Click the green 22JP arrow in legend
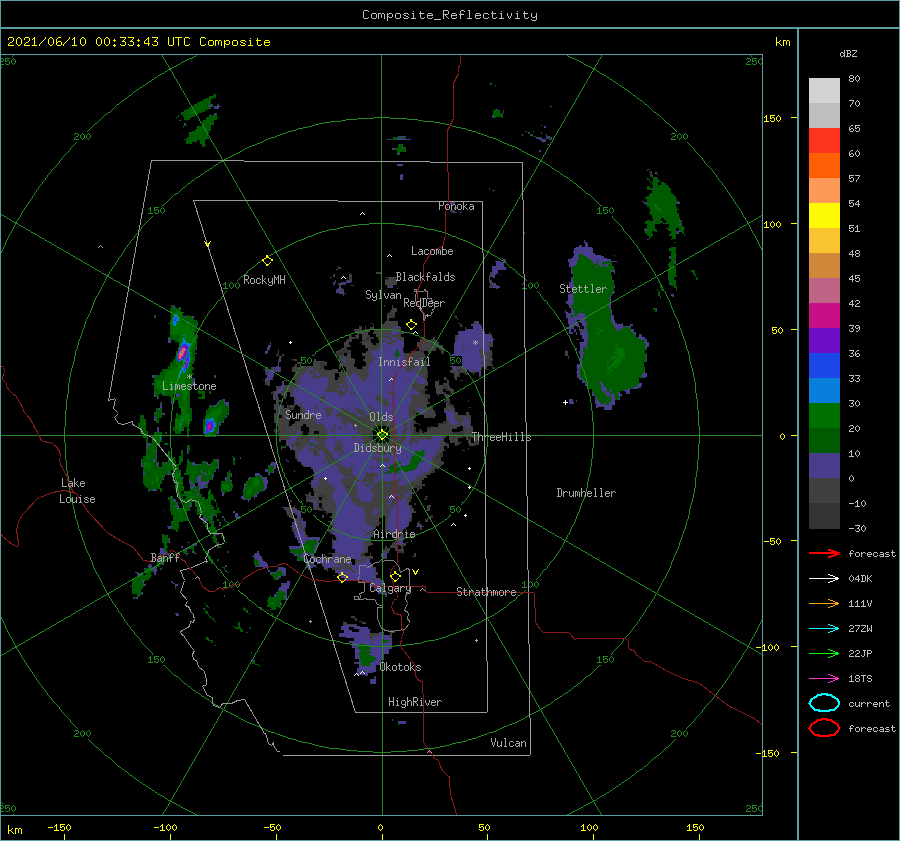 coord(824,653)
